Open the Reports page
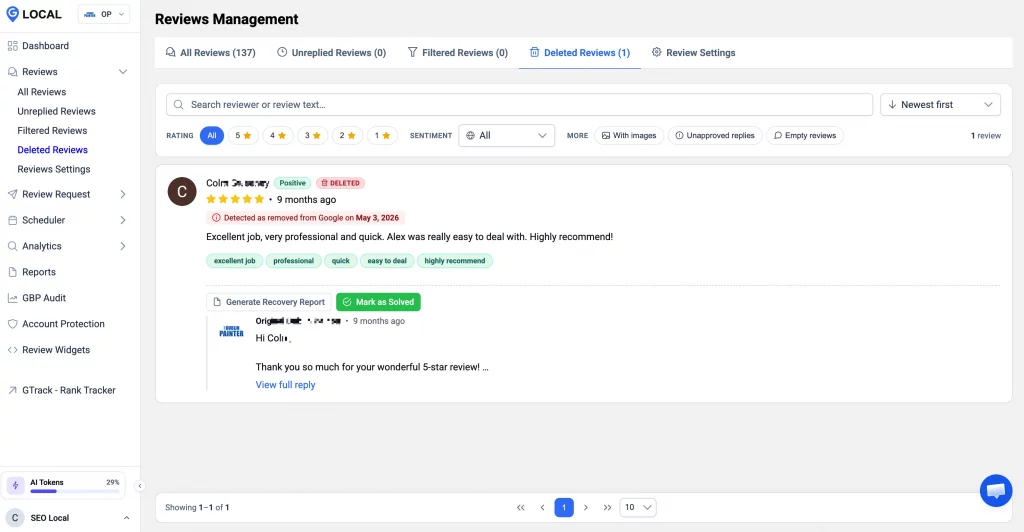Screen dimensions: 1024x532 point(39,272)
